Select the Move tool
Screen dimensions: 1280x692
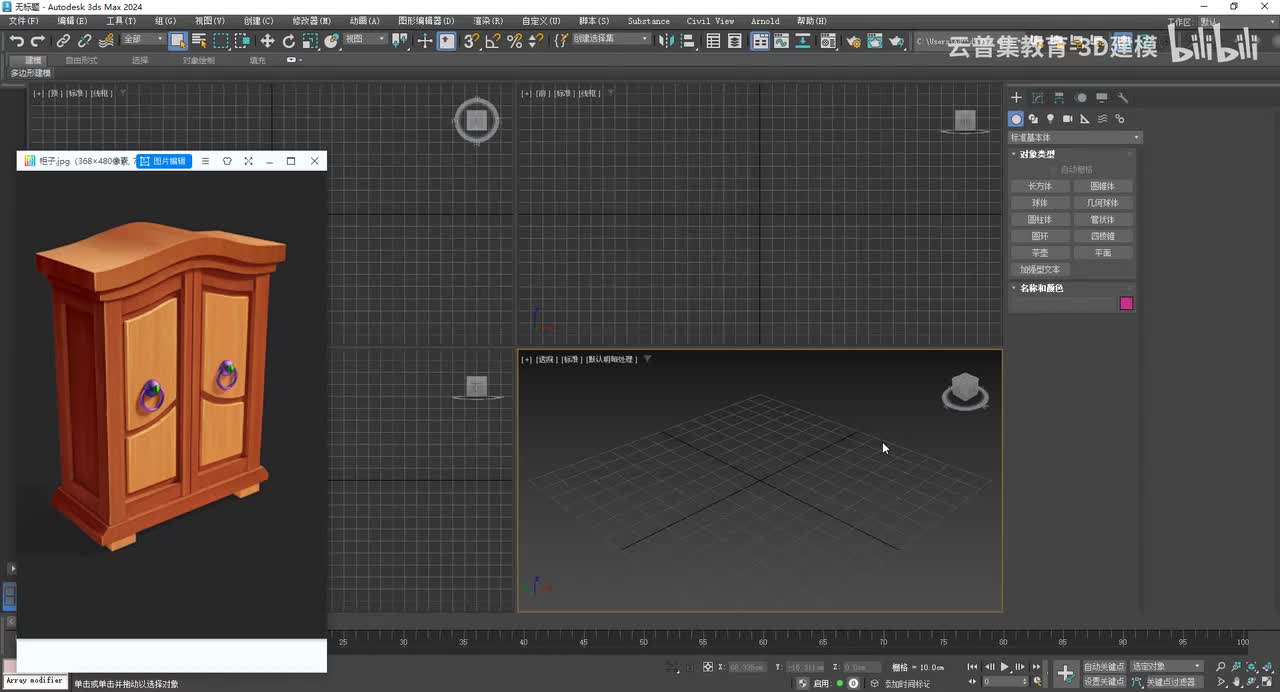[x=267, y=41]
